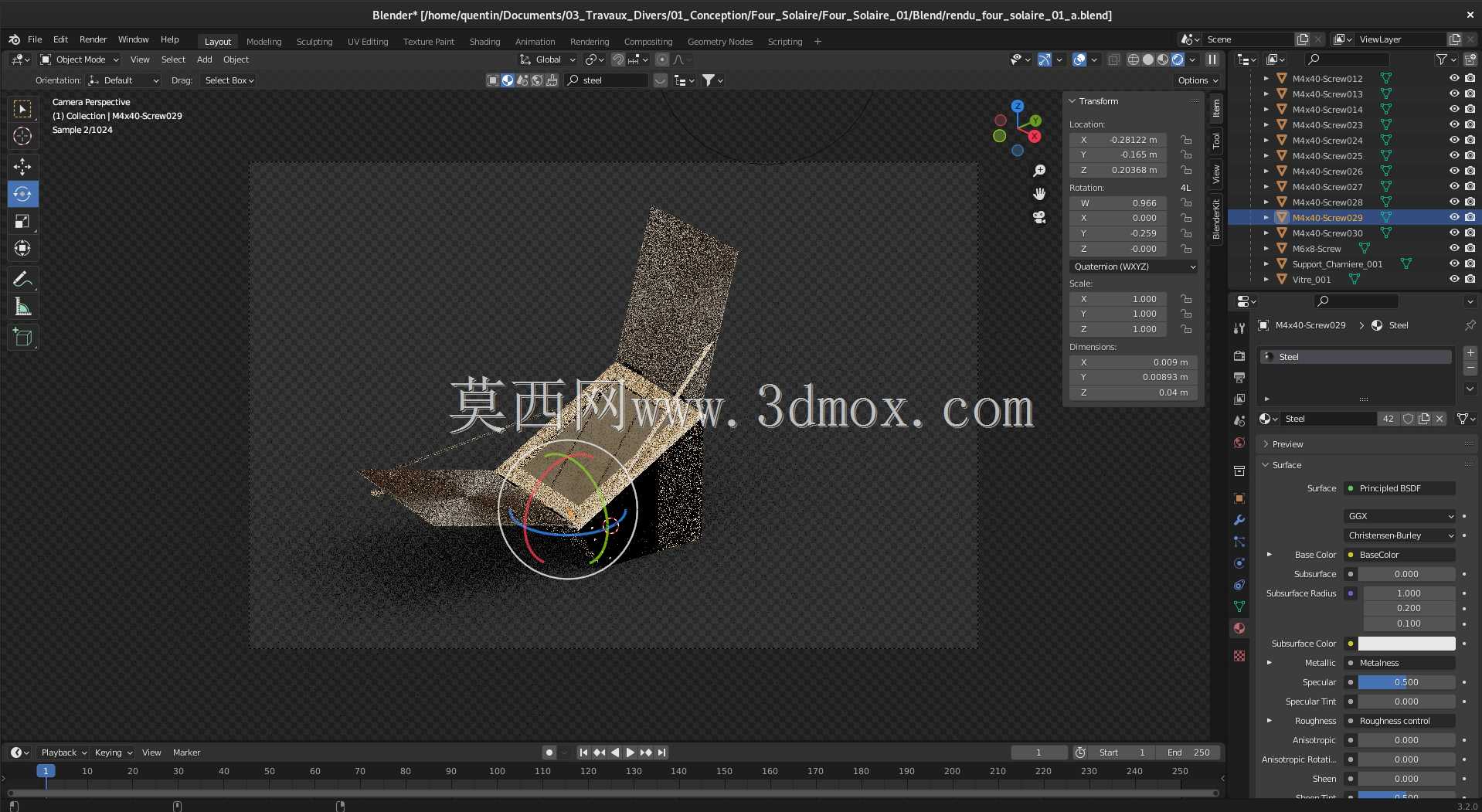The image size is (1482, 812).
Task: Open the Options popover
Action: (1197, 80)
